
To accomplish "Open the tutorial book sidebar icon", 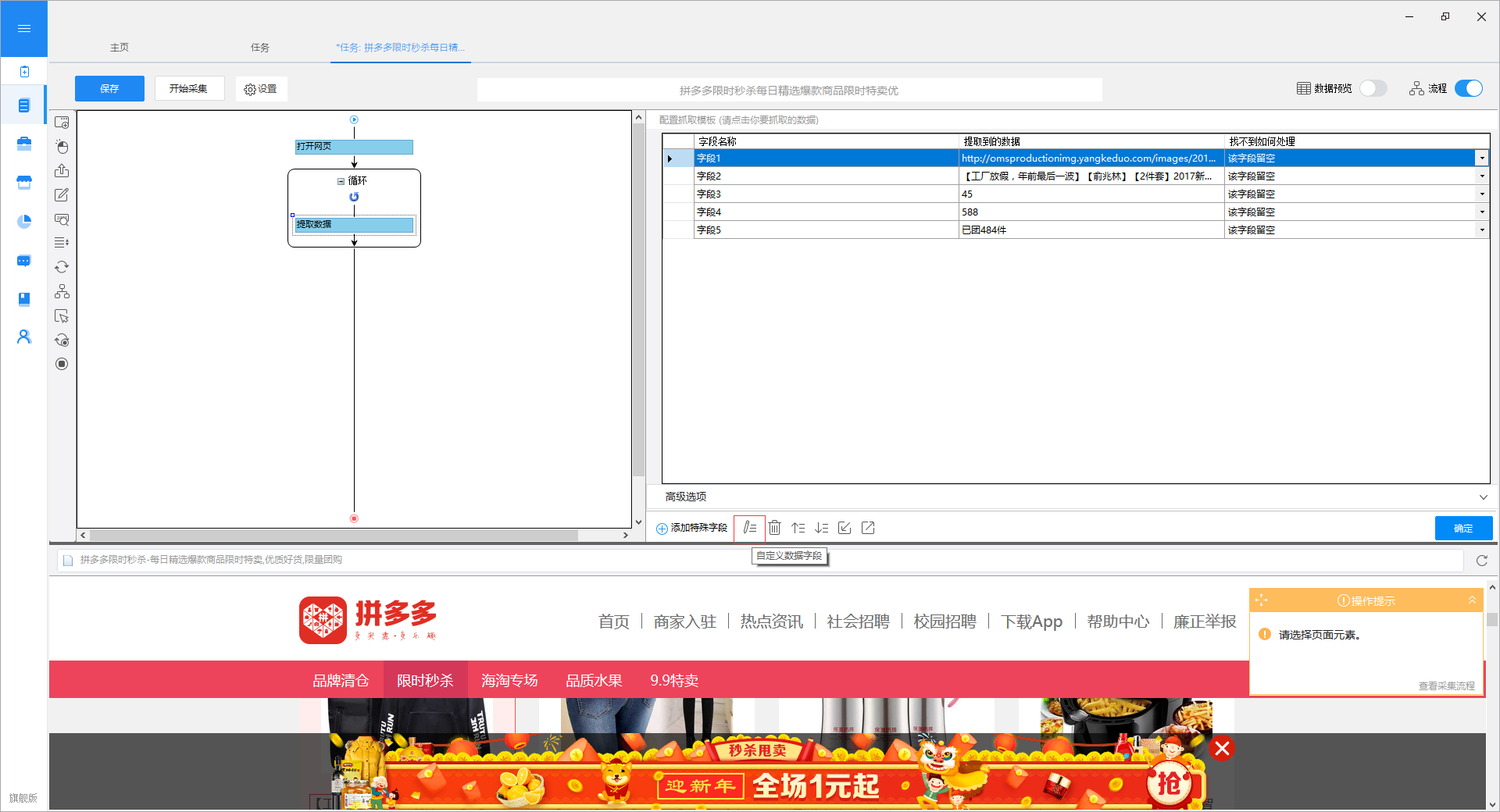I will click(24, 299).
